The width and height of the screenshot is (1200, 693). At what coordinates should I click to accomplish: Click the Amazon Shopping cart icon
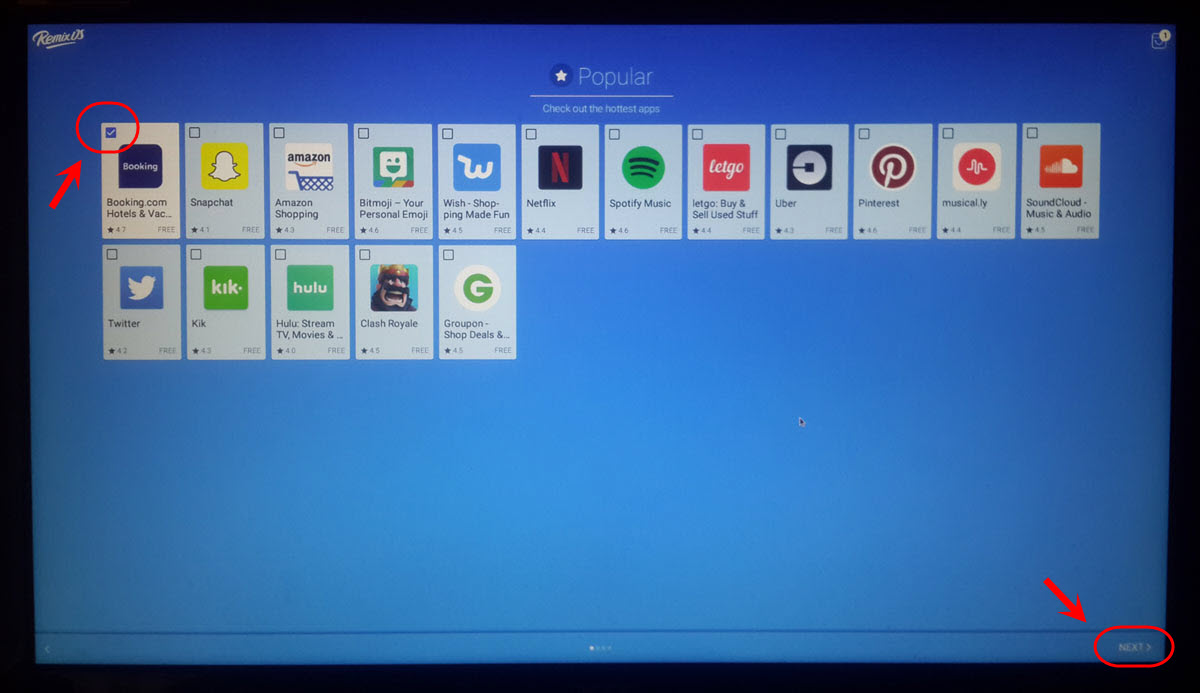[x=309, y=167]
